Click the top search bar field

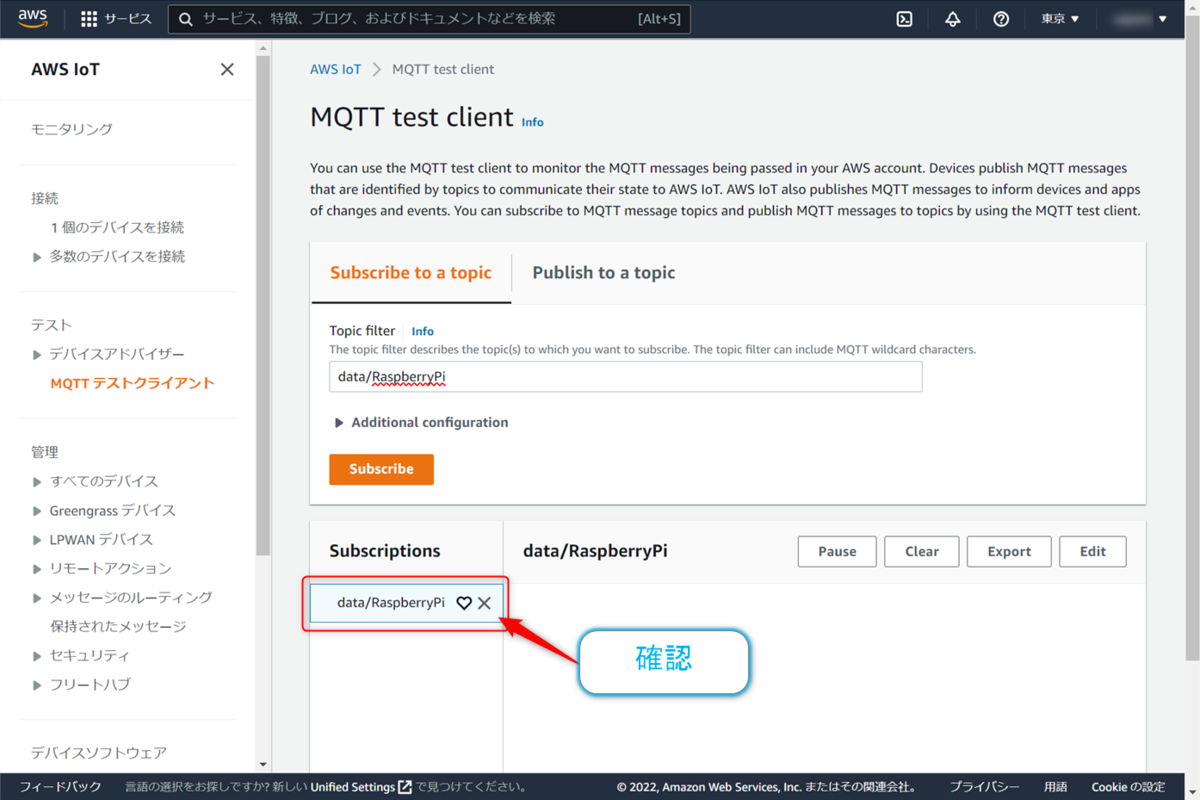coord(429,19)
